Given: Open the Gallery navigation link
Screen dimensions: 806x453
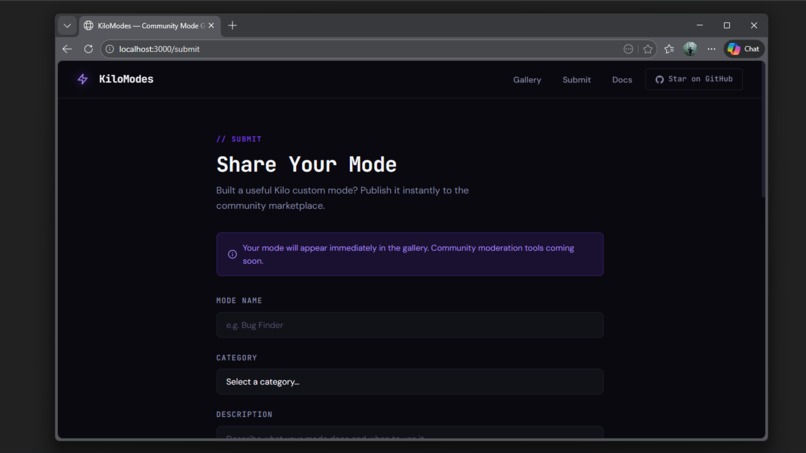Looking at the screenshot, I should (527, 80).
